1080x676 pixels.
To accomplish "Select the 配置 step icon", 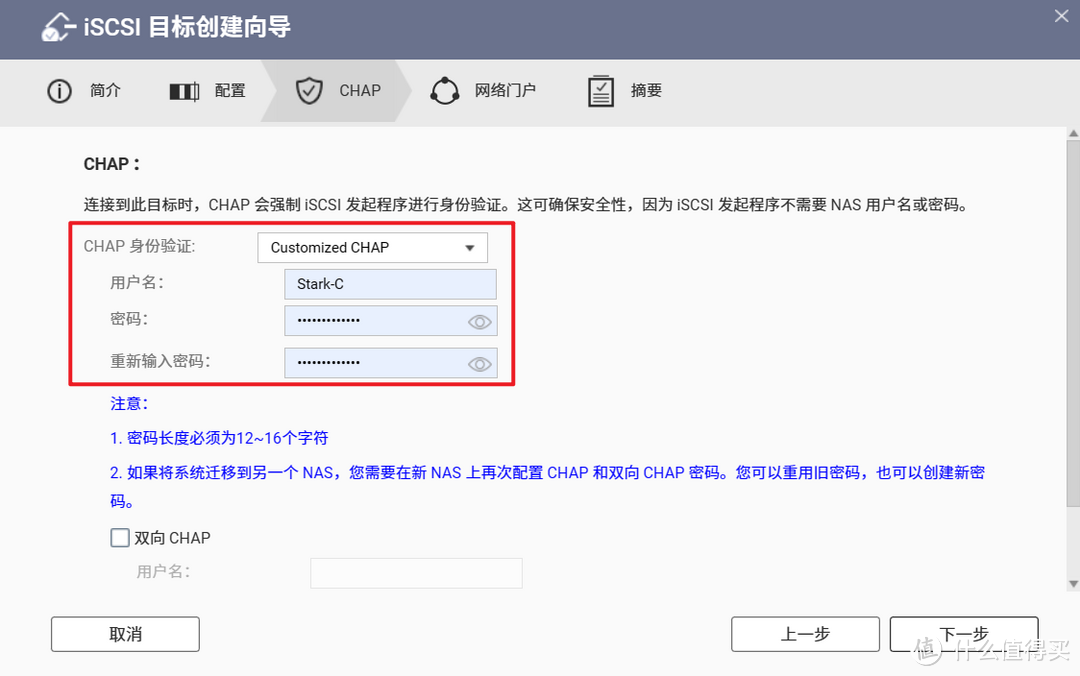I will pos(183,90).
